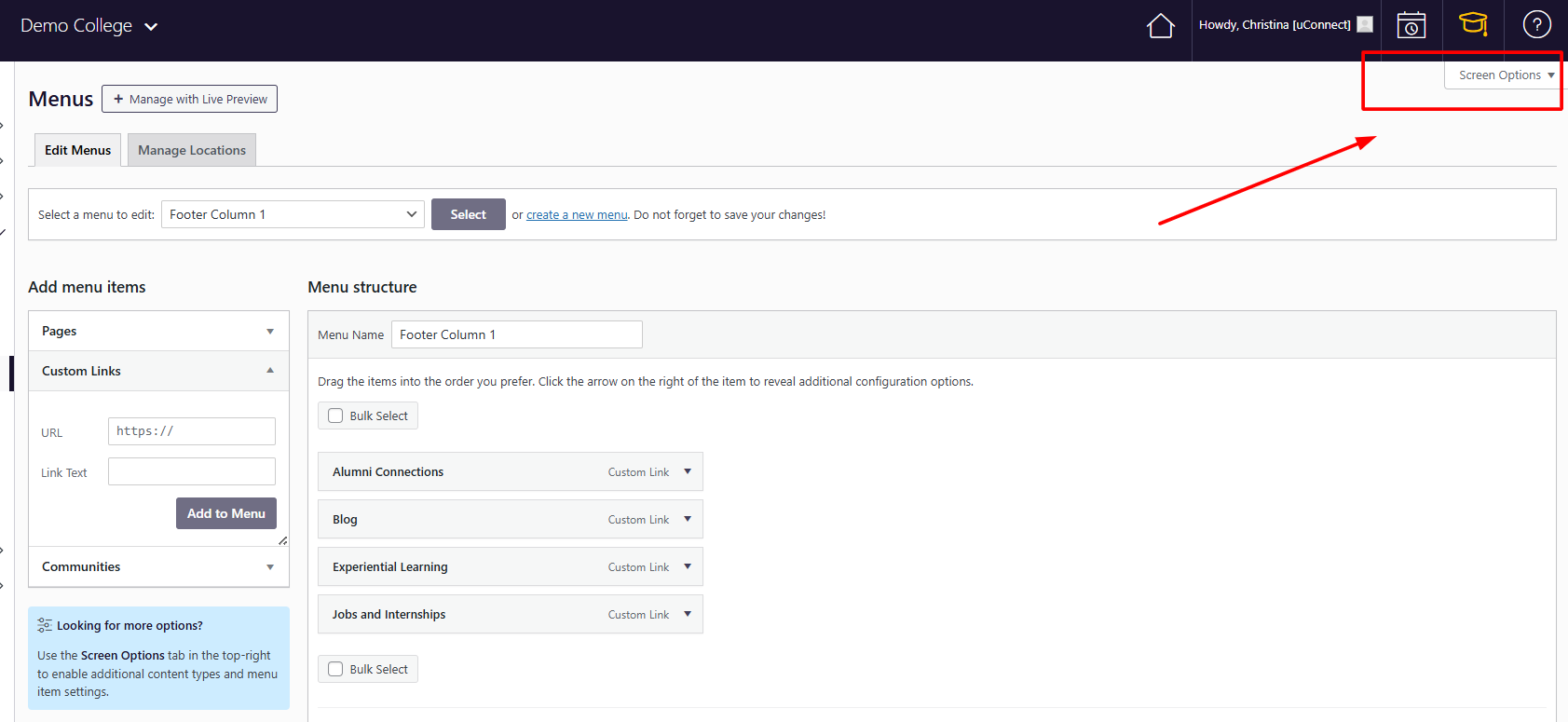Open the calendar clock icon

[x=1411, y=25]
